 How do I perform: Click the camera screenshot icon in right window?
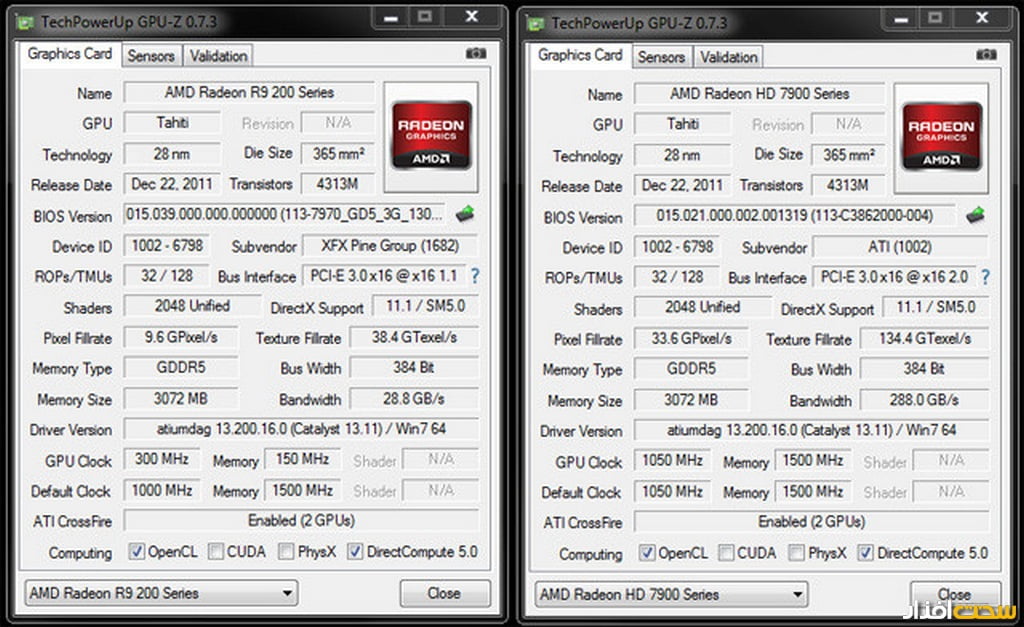[986, 54]
